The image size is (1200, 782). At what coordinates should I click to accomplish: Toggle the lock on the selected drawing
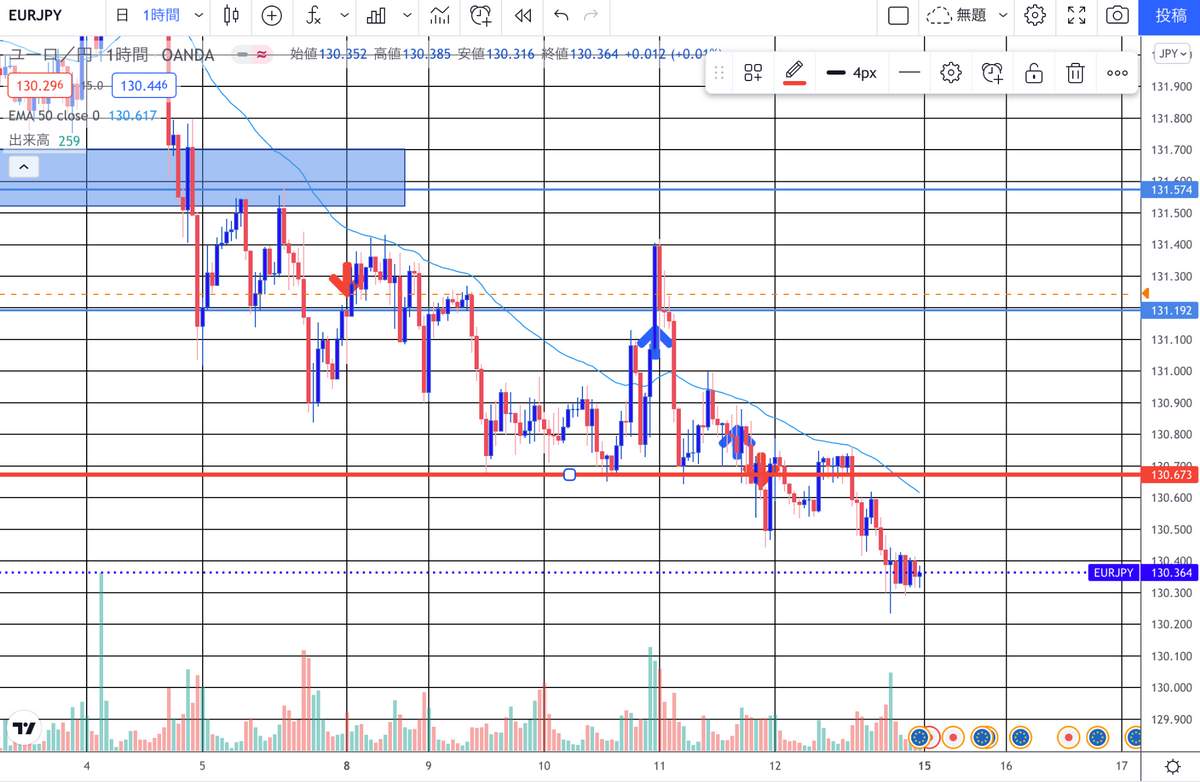[x=1034, y=72]
